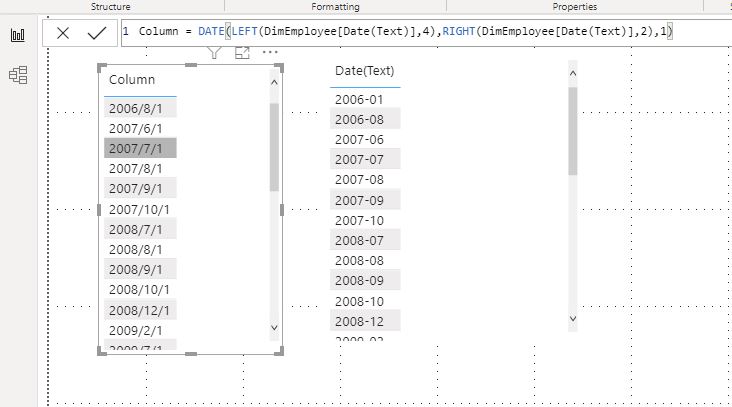The image size is (732, 407).
Task: Open More options ellipsis on the Column visual
Action: (270, 52)
